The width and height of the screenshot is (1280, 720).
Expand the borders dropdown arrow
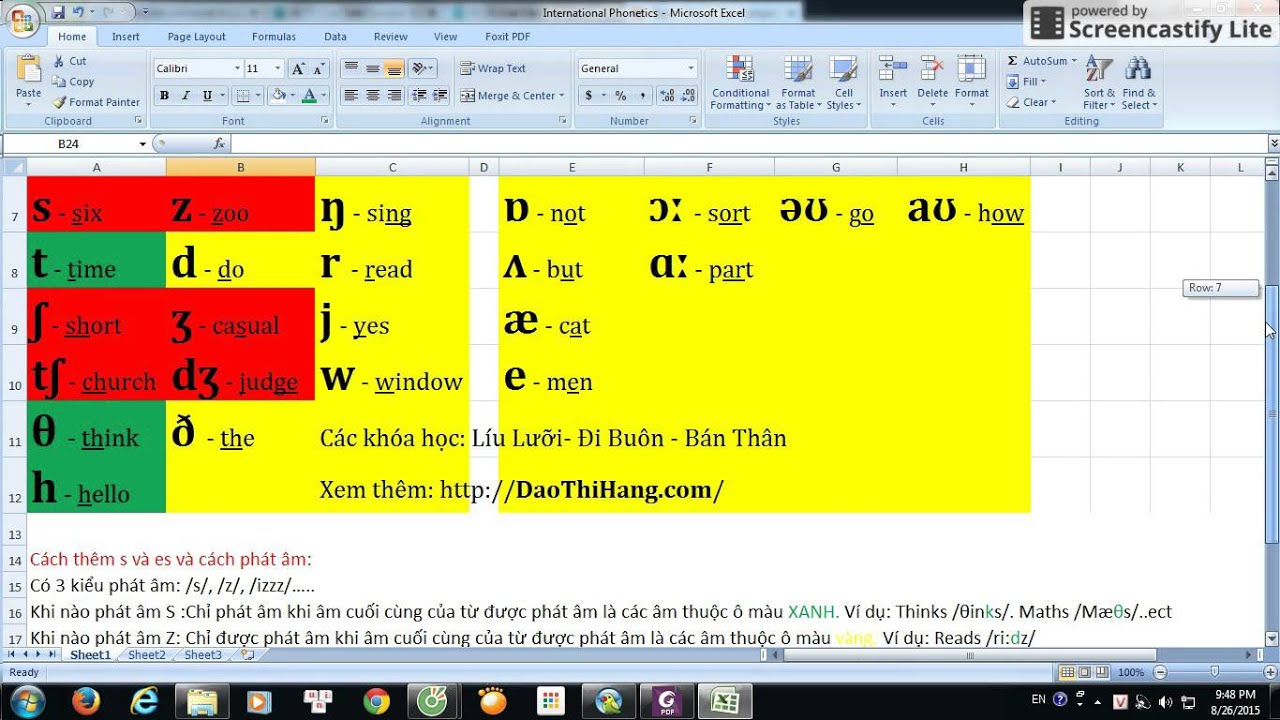point(258,96)
